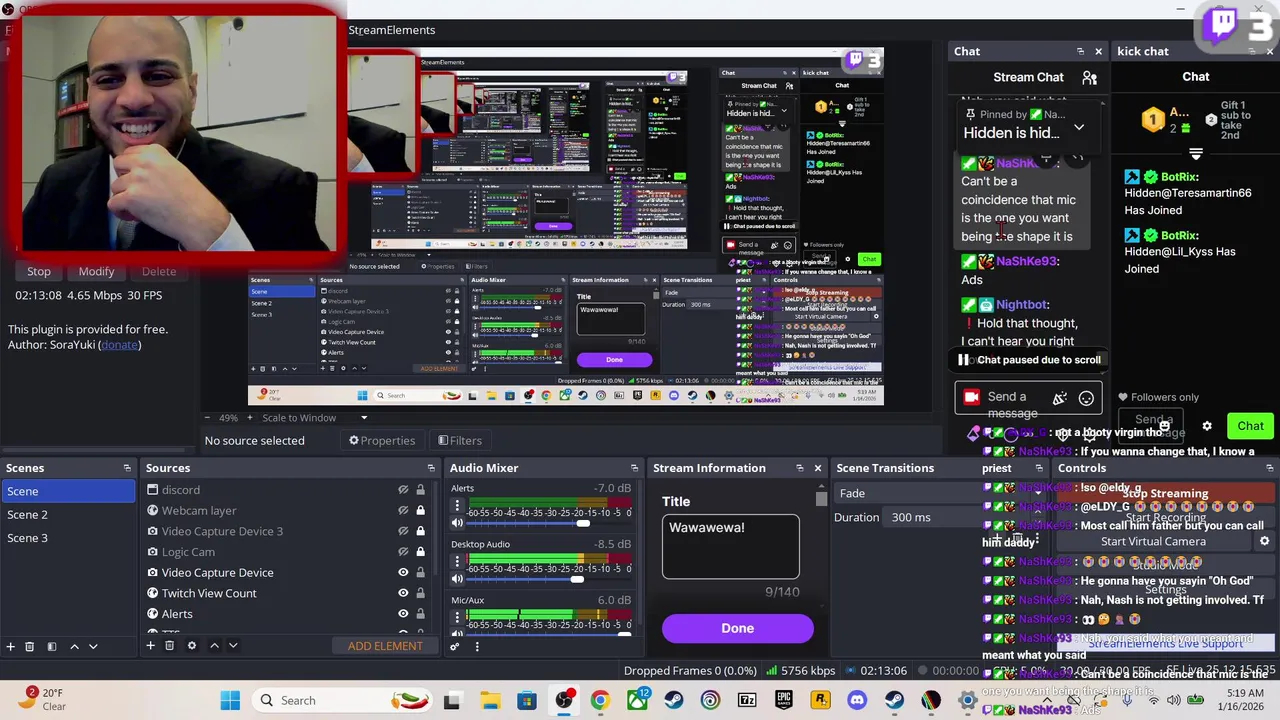
Task: Click the Stop button under webcam preview
Action: [x=39, y=271]
